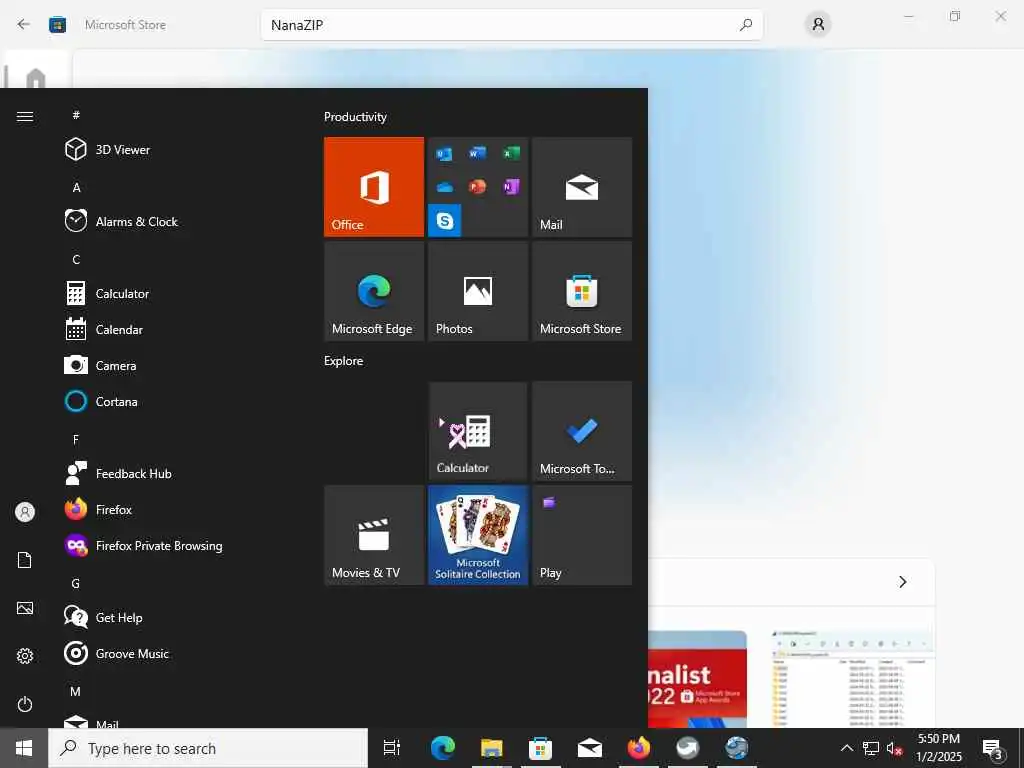Screen dimensions: 1024x768
Task: Click the taskbar search box
Action: 208,748
